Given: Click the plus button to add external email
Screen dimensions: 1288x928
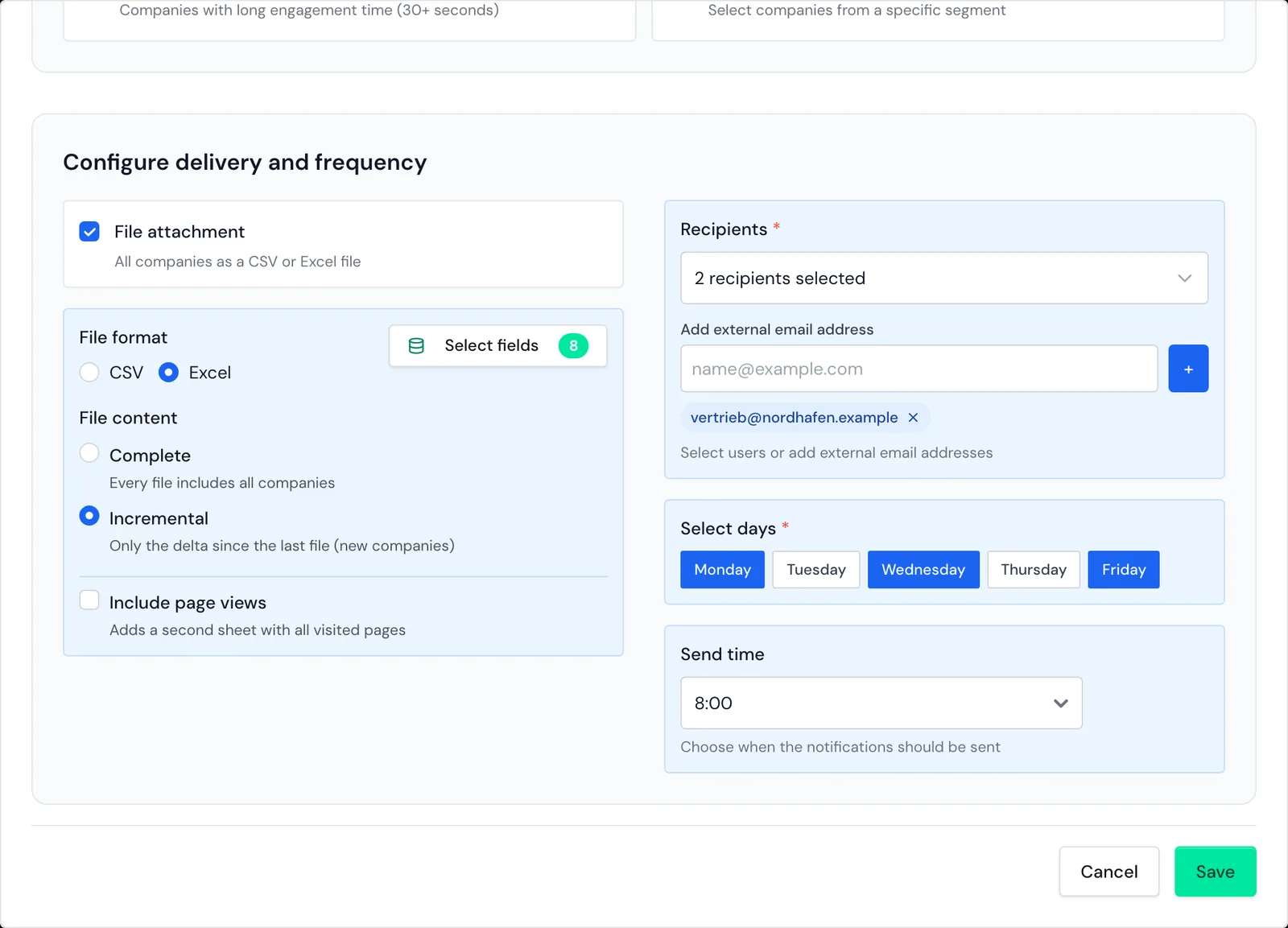Looking at the screenshot, I should tap(1188, 369).
